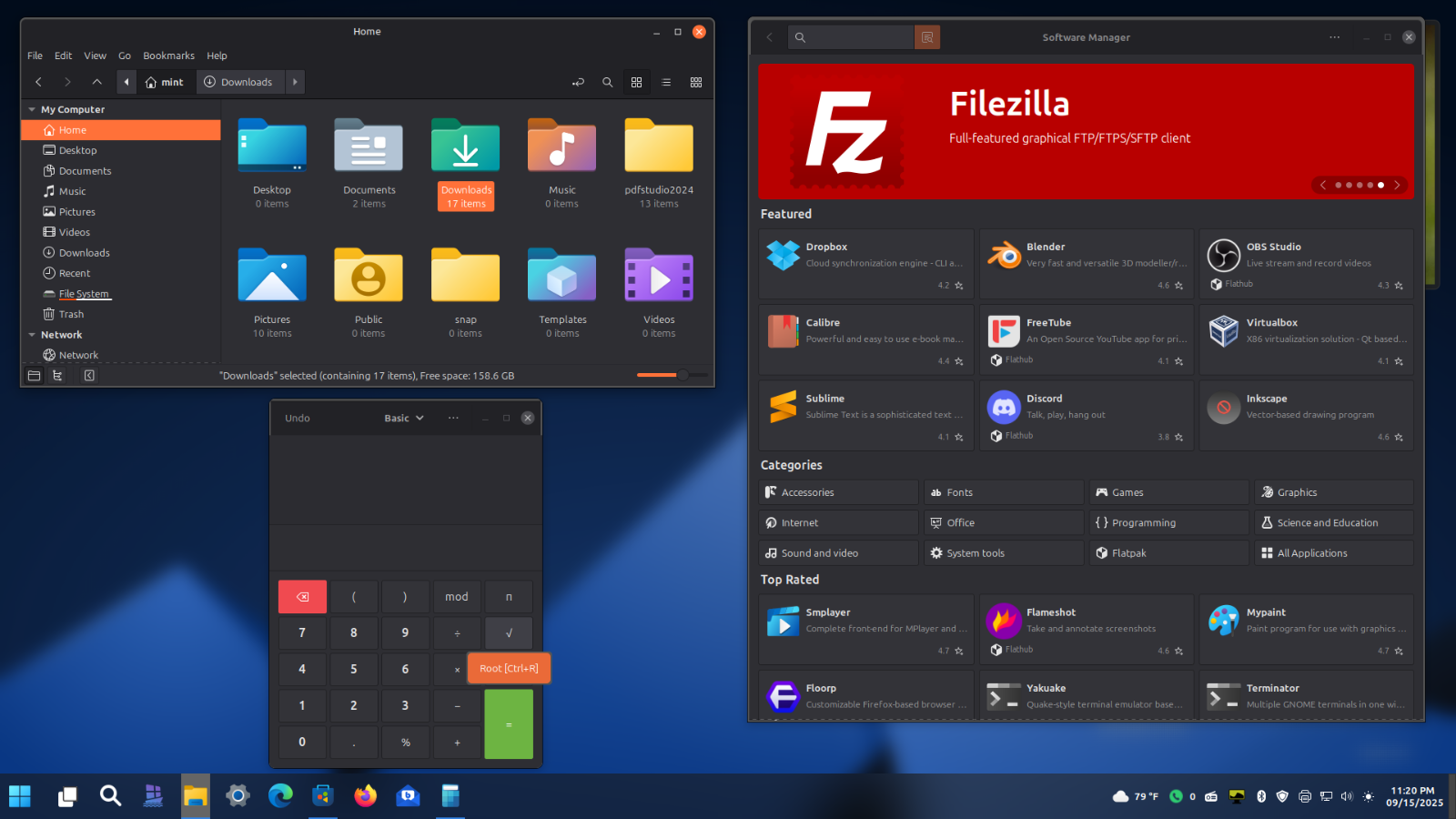Click the Undo button in calculator
Screen dimensions: 1456x819
click(298, 418)
